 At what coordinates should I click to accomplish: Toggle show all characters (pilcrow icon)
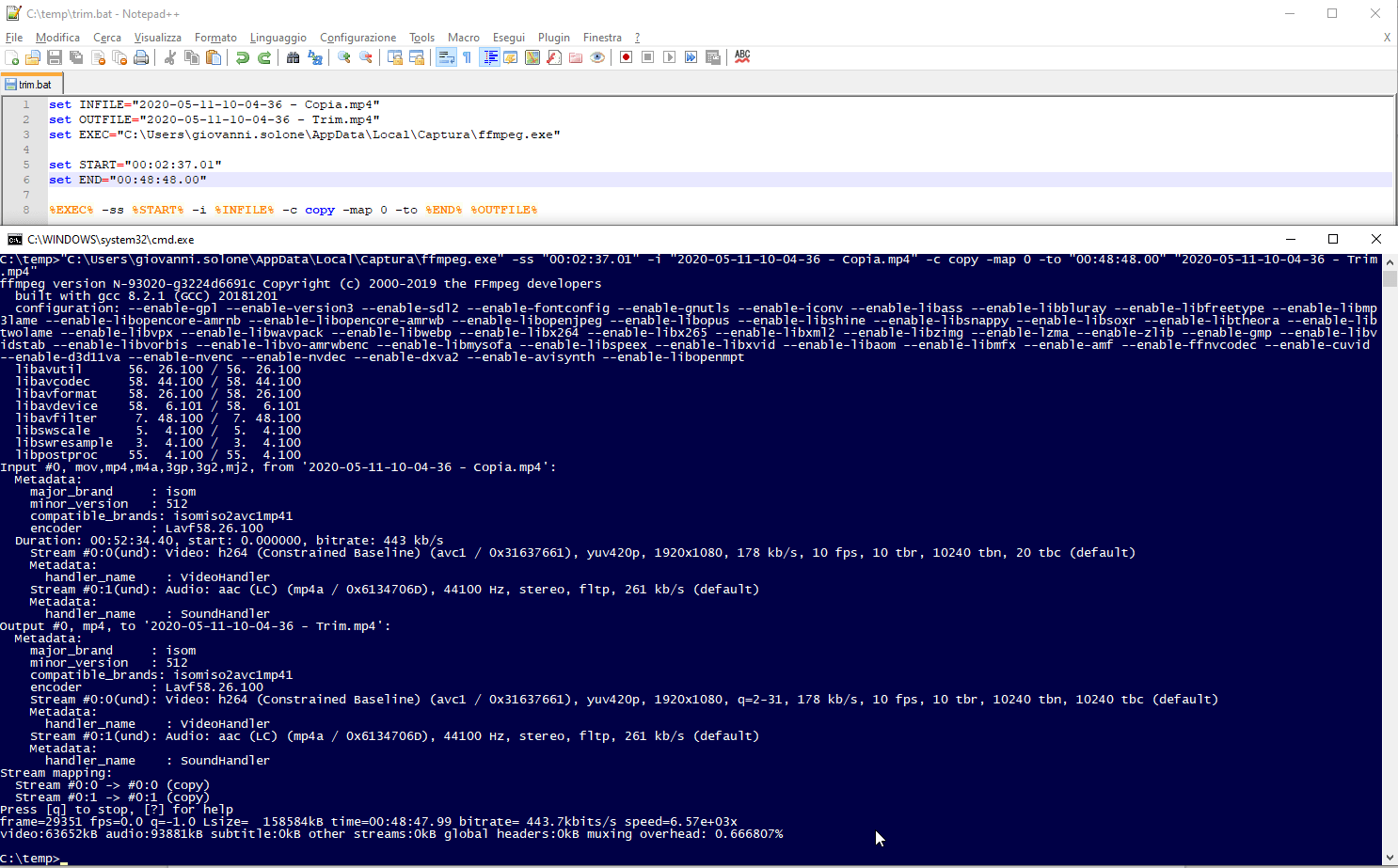(468, 57)
